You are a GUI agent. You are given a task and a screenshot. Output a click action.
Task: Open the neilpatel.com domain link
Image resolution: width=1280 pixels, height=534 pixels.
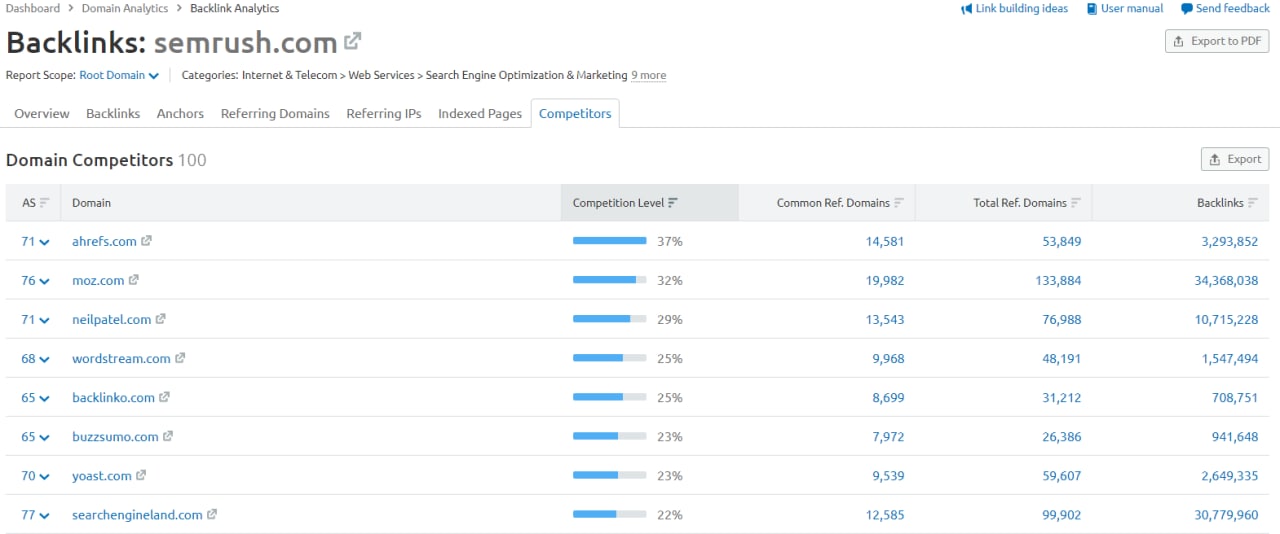click(x=111, y=319)
